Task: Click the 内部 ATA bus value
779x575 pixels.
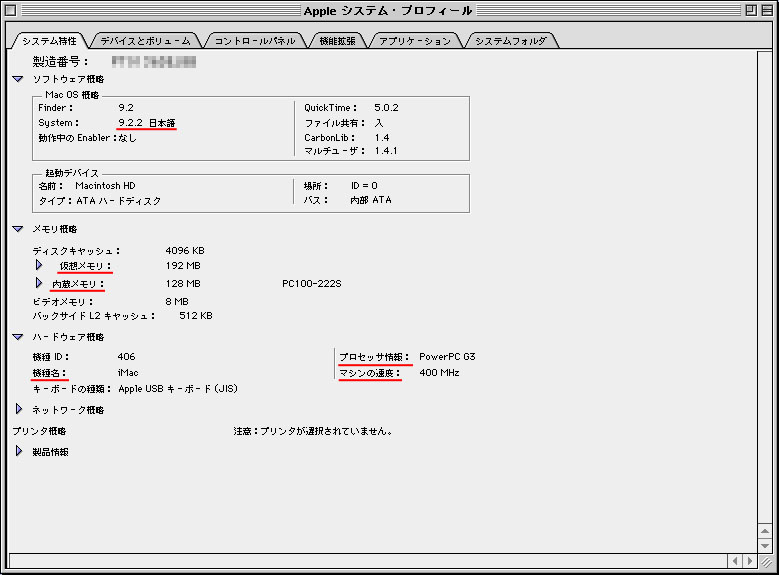Action: 371,200
